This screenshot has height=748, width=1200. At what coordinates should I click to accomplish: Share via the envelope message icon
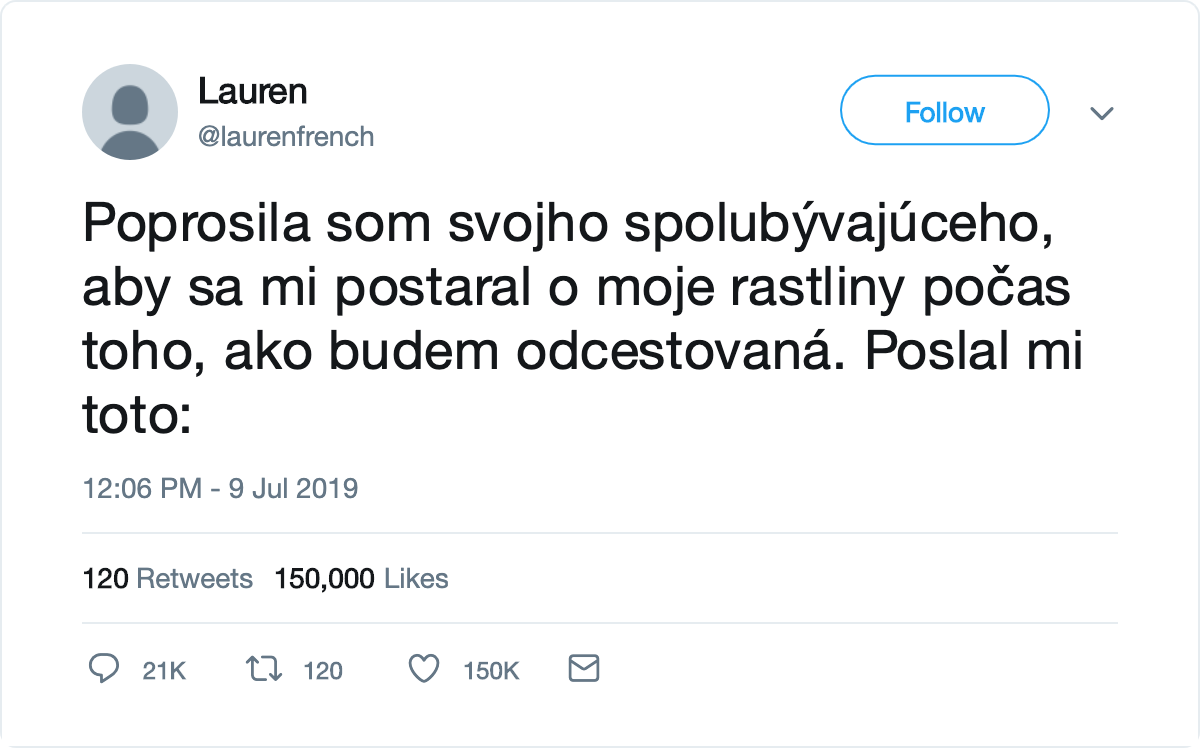point(583,668)
